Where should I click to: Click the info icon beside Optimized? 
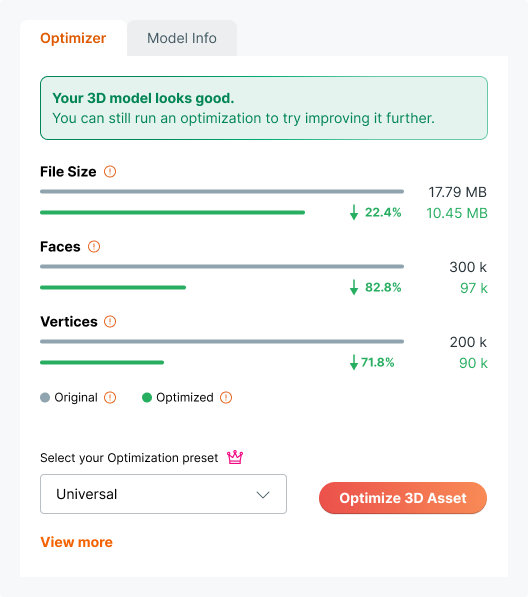click(x=226, y=397)
